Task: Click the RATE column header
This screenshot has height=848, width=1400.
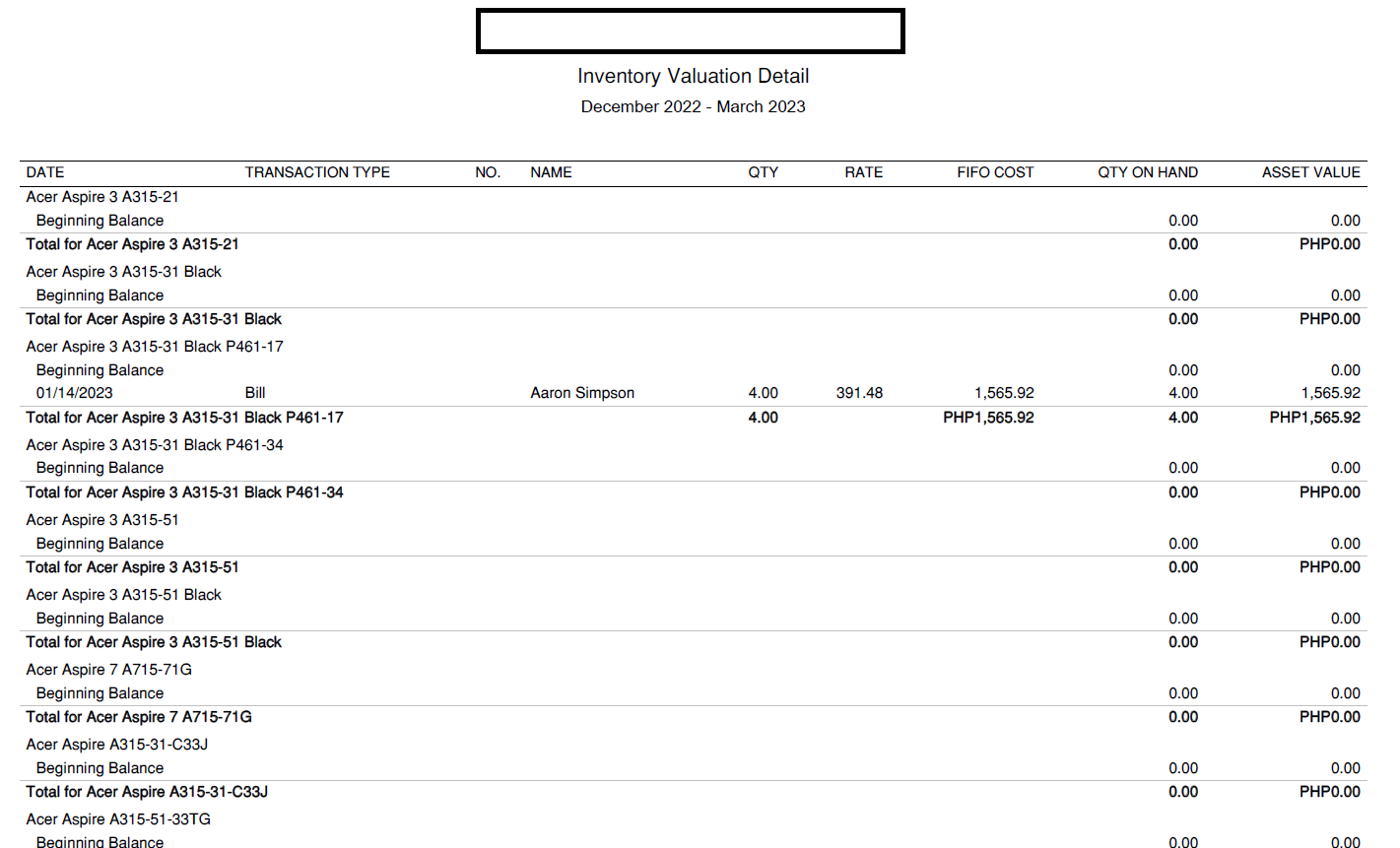Action: tap(863, 172)
